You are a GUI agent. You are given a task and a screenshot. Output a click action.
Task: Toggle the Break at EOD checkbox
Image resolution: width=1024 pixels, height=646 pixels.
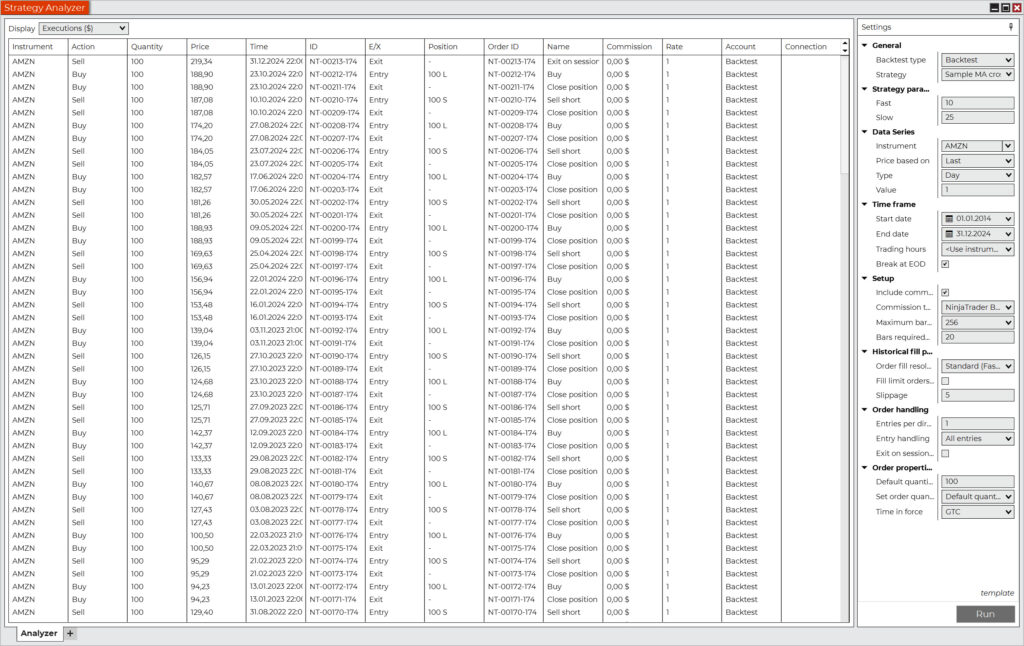tap(945, 264)
